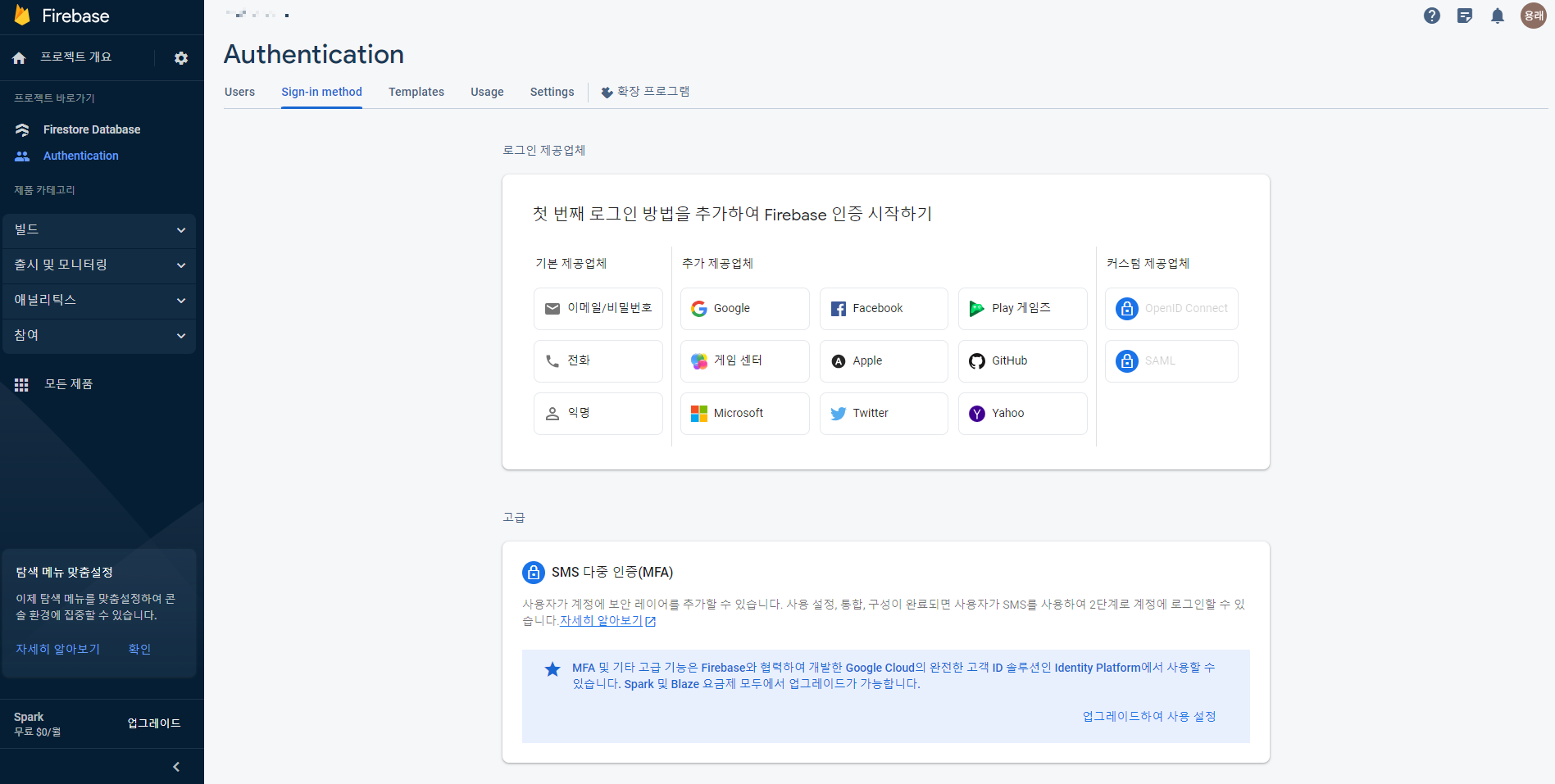Open Authentication label in the sidebar
Image resolution: width=1555 pixels, height=784 pixels.
click(x=81, y=156)
